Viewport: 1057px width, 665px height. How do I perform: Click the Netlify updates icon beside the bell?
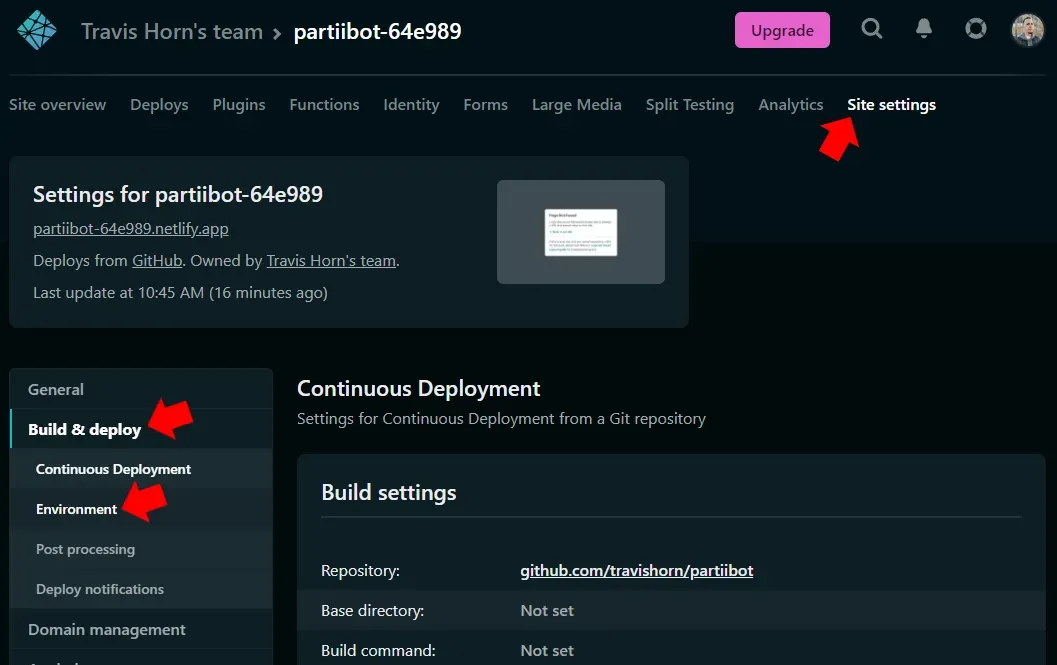click(975, 29)
